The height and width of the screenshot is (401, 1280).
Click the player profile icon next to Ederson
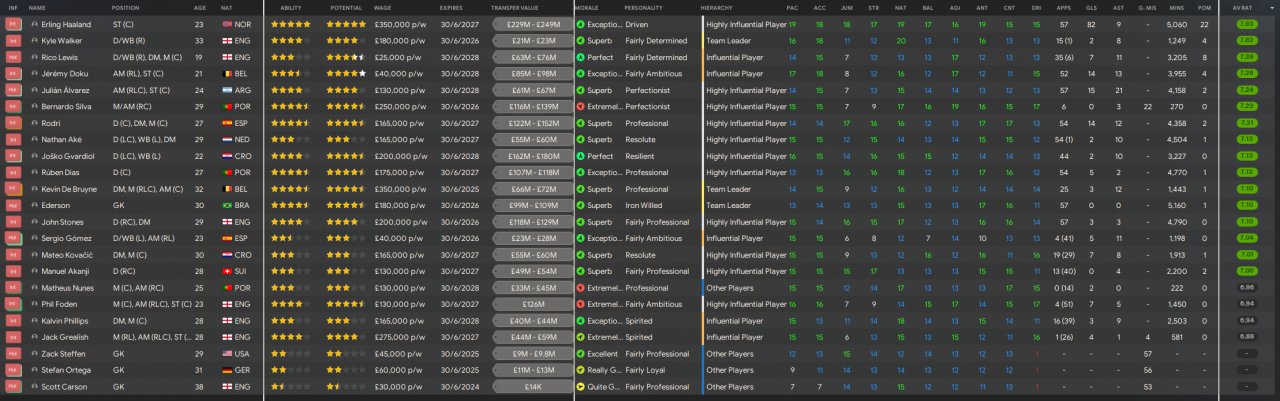34,205
